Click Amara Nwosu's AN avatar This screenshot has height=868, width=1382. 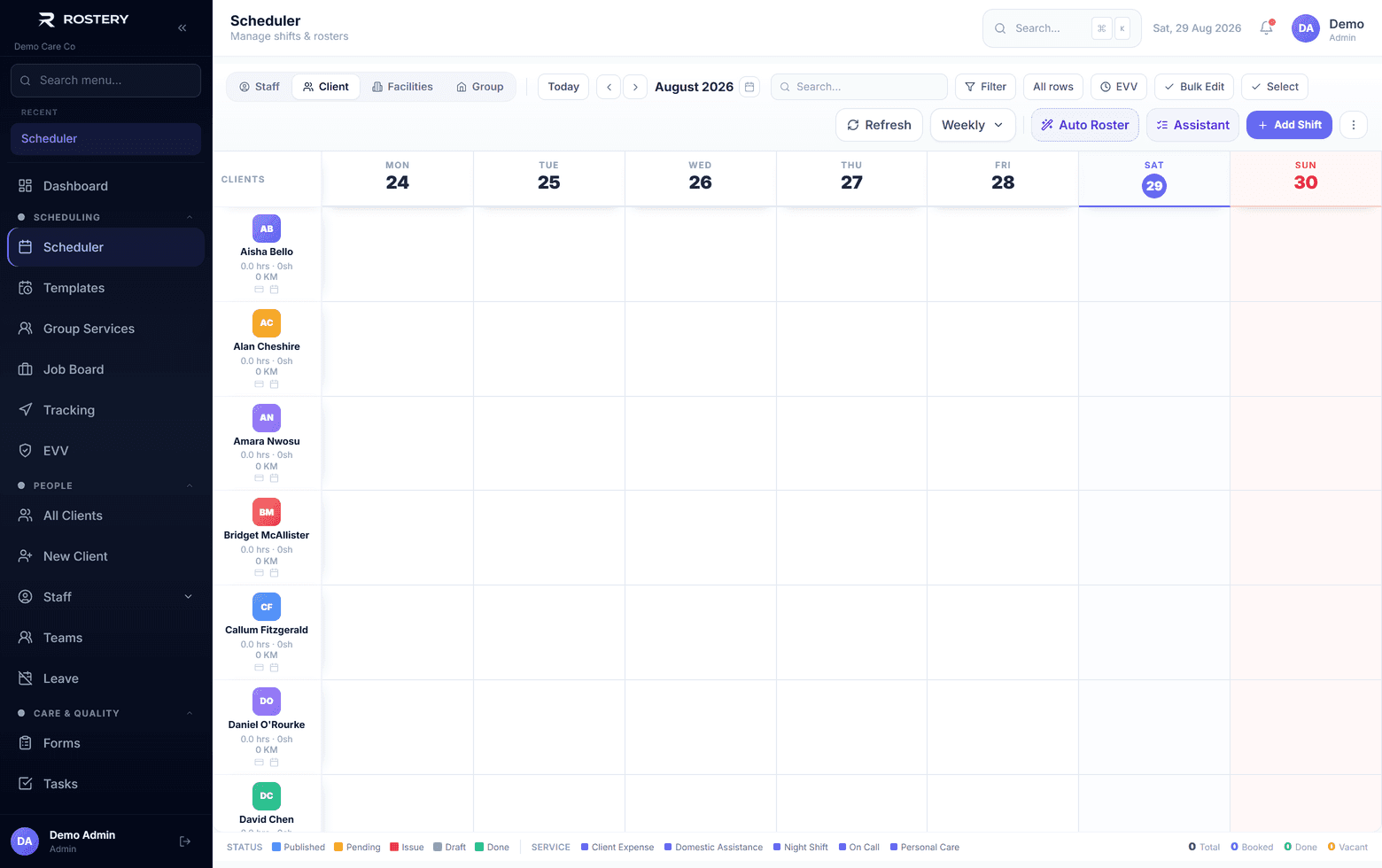point(267,418)
